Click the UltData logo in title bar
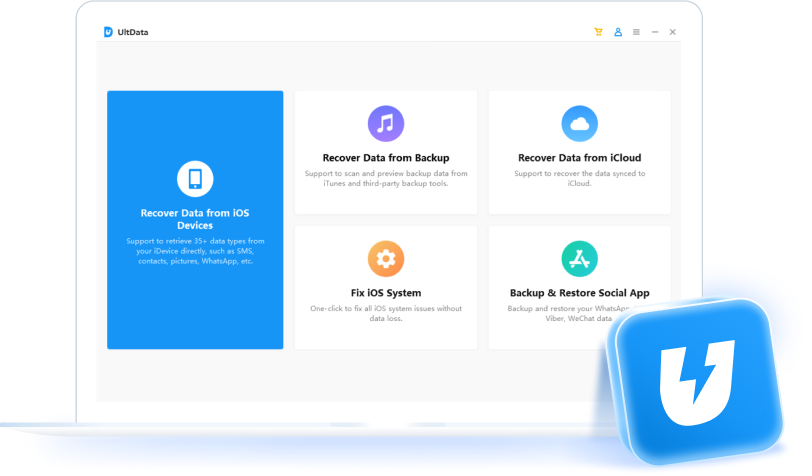This screenshot has width=812, height=476. pos(108,32)
